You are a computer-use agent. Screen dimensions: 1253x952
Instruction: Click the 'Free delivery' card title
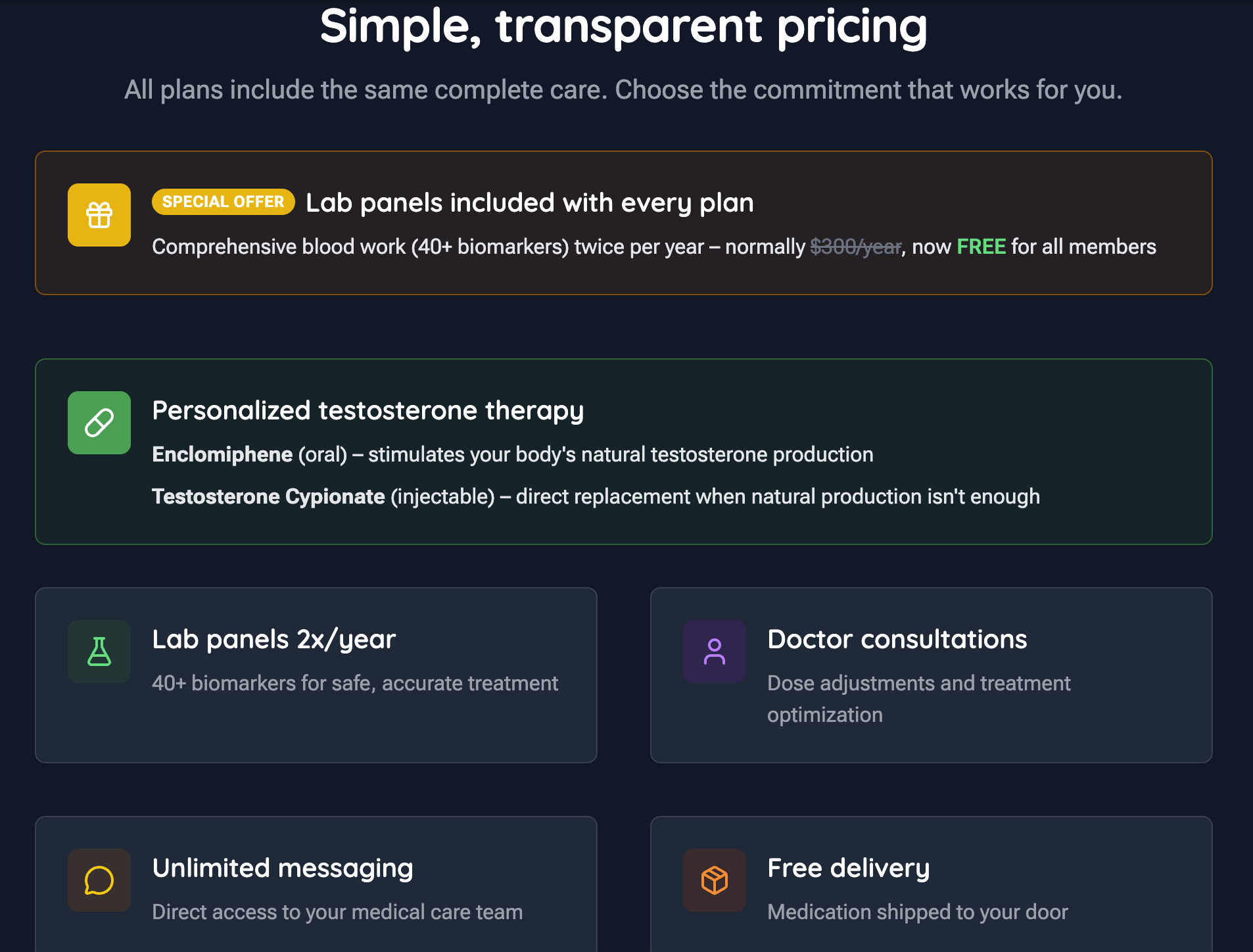pos(848,868)
